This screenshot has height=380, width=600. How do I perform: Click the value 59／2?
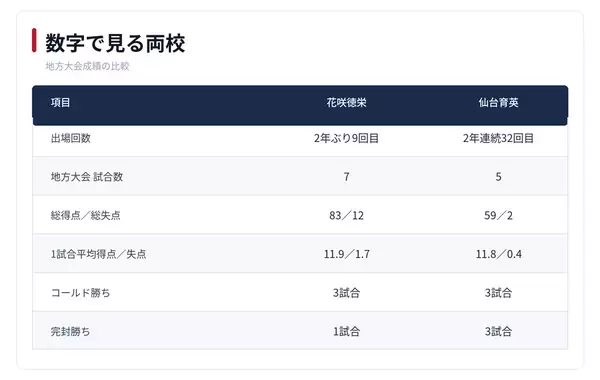tap(498, 215)
